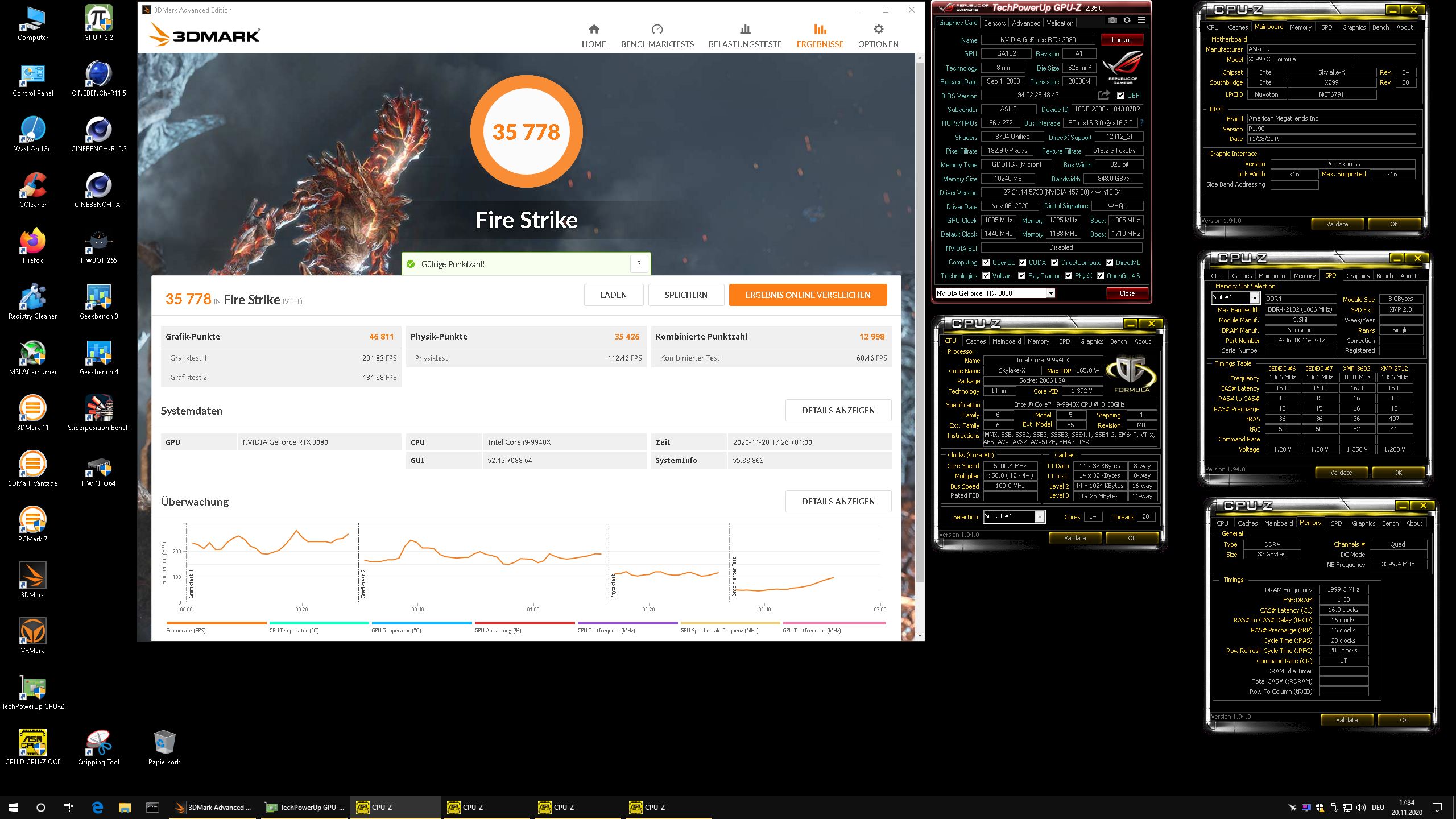Click the help question mark beside Gültige Punktzahl

point(639,264)
